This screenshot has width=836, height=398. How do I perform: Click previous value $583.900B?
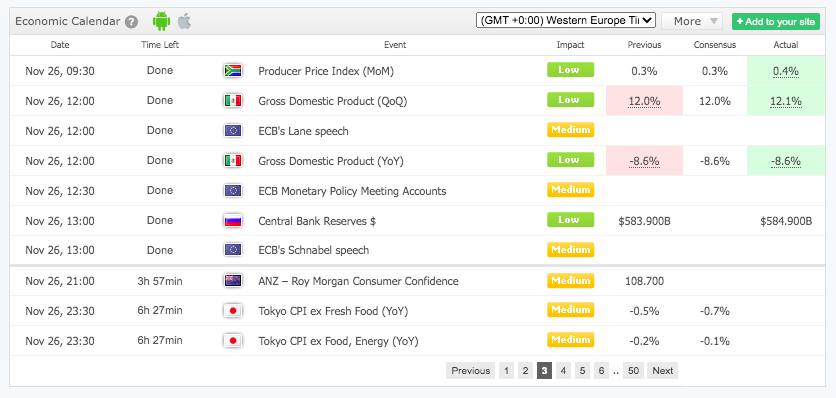[x=644, y=221]
